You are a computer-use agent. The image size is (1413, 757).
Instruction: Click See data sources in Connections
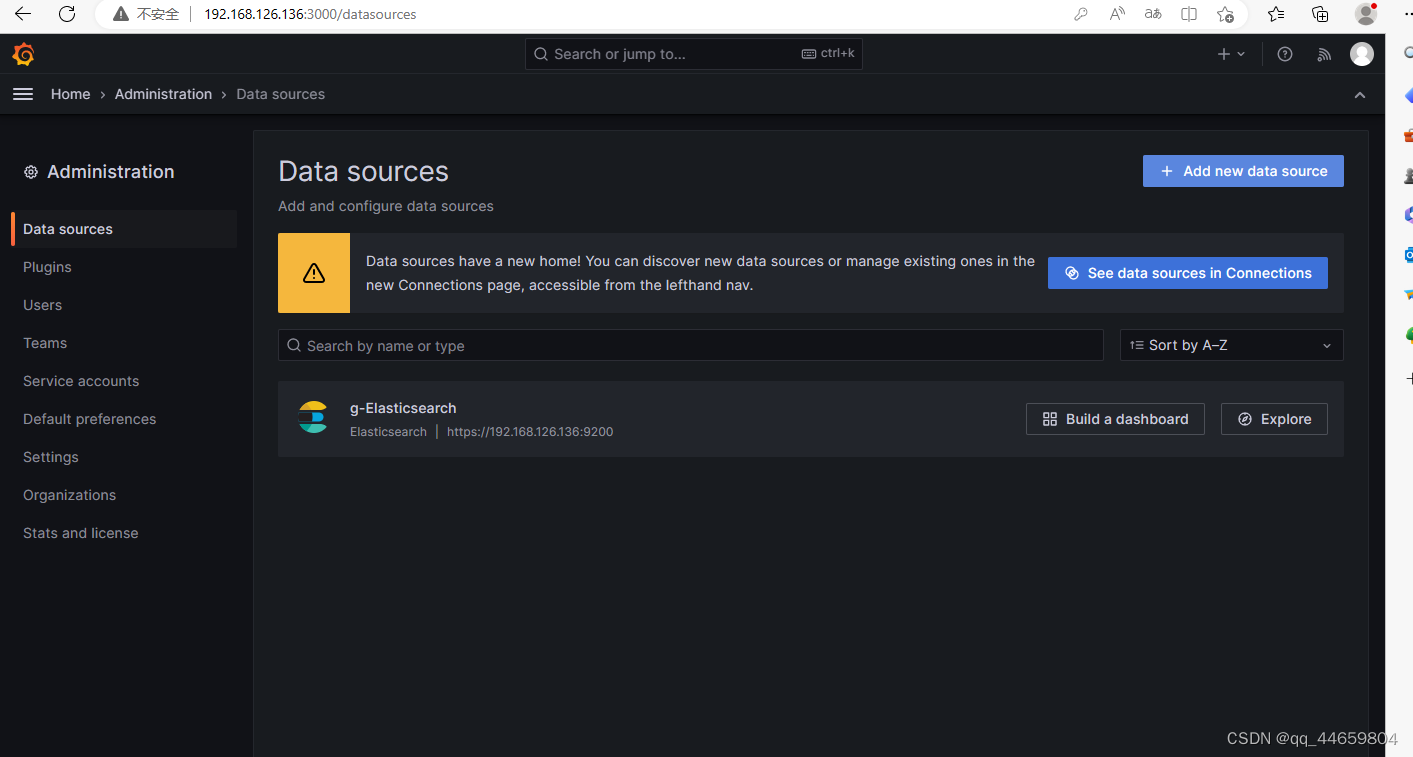[1188, 273]
